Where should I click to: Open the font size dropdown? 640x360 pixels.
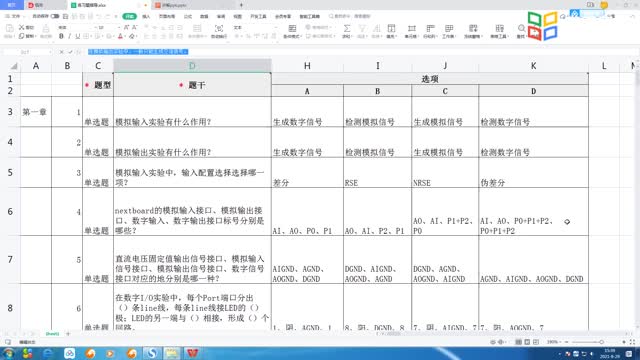[119, 27]
